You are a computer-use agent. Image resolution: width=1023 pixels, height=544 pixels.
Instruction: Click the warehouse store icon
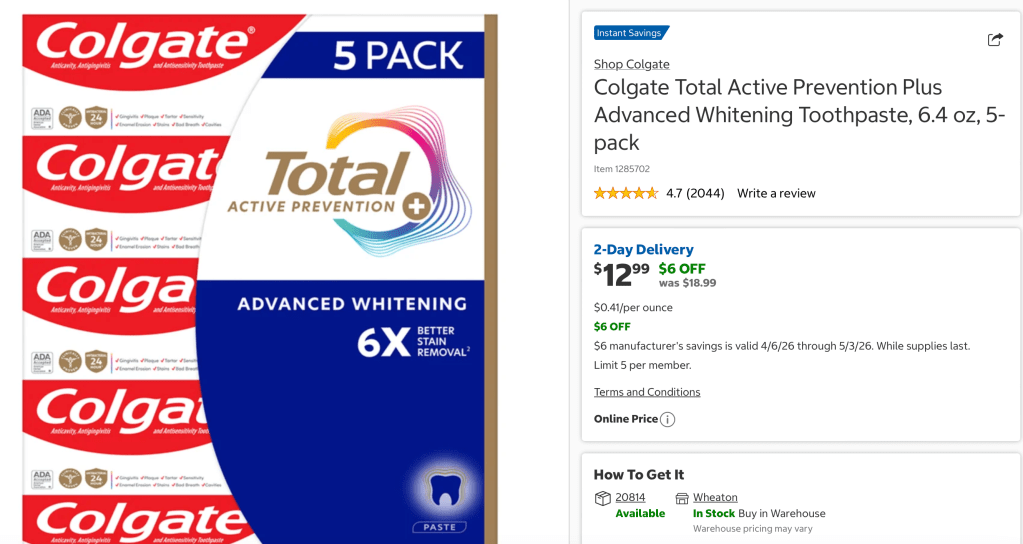pyautogui.click(x=682, y=498)
